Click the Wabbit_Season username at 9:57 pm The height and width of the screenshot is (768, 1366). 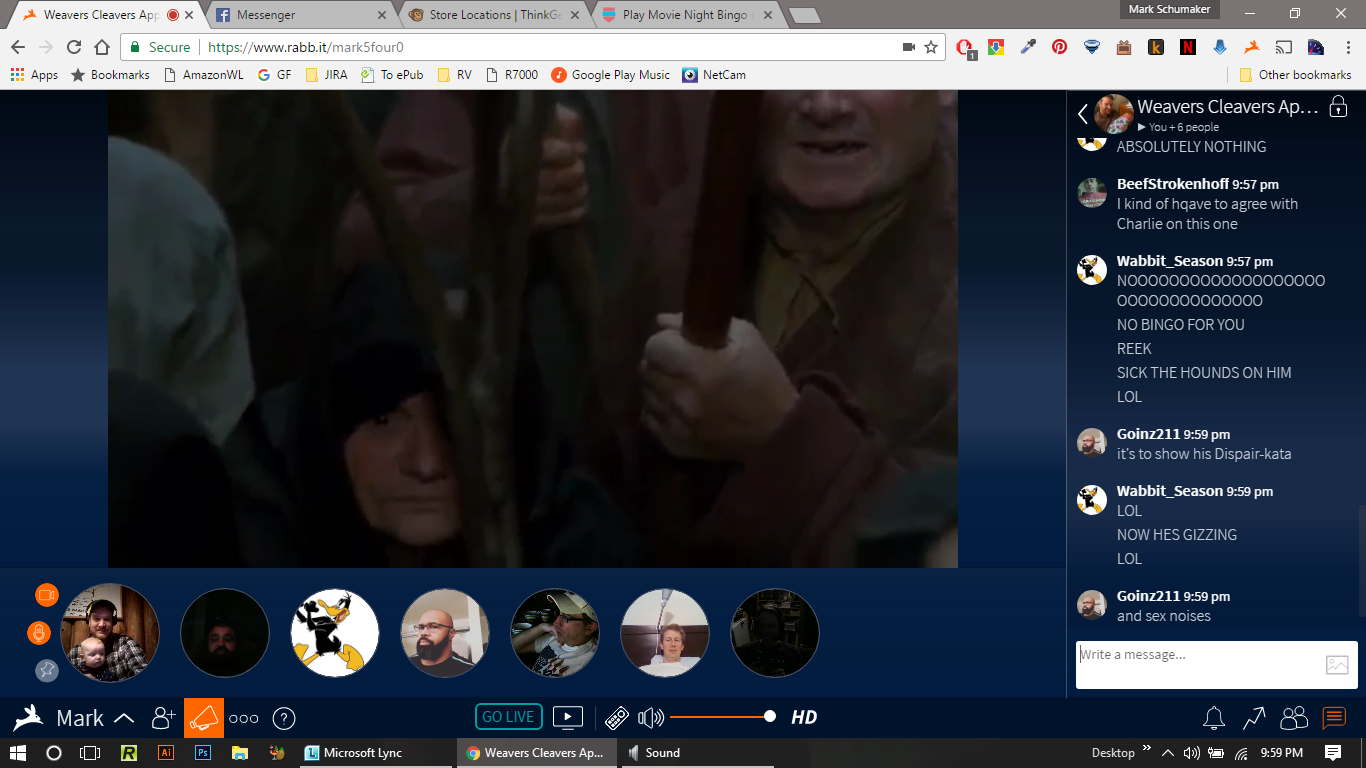pos(1170,261)
